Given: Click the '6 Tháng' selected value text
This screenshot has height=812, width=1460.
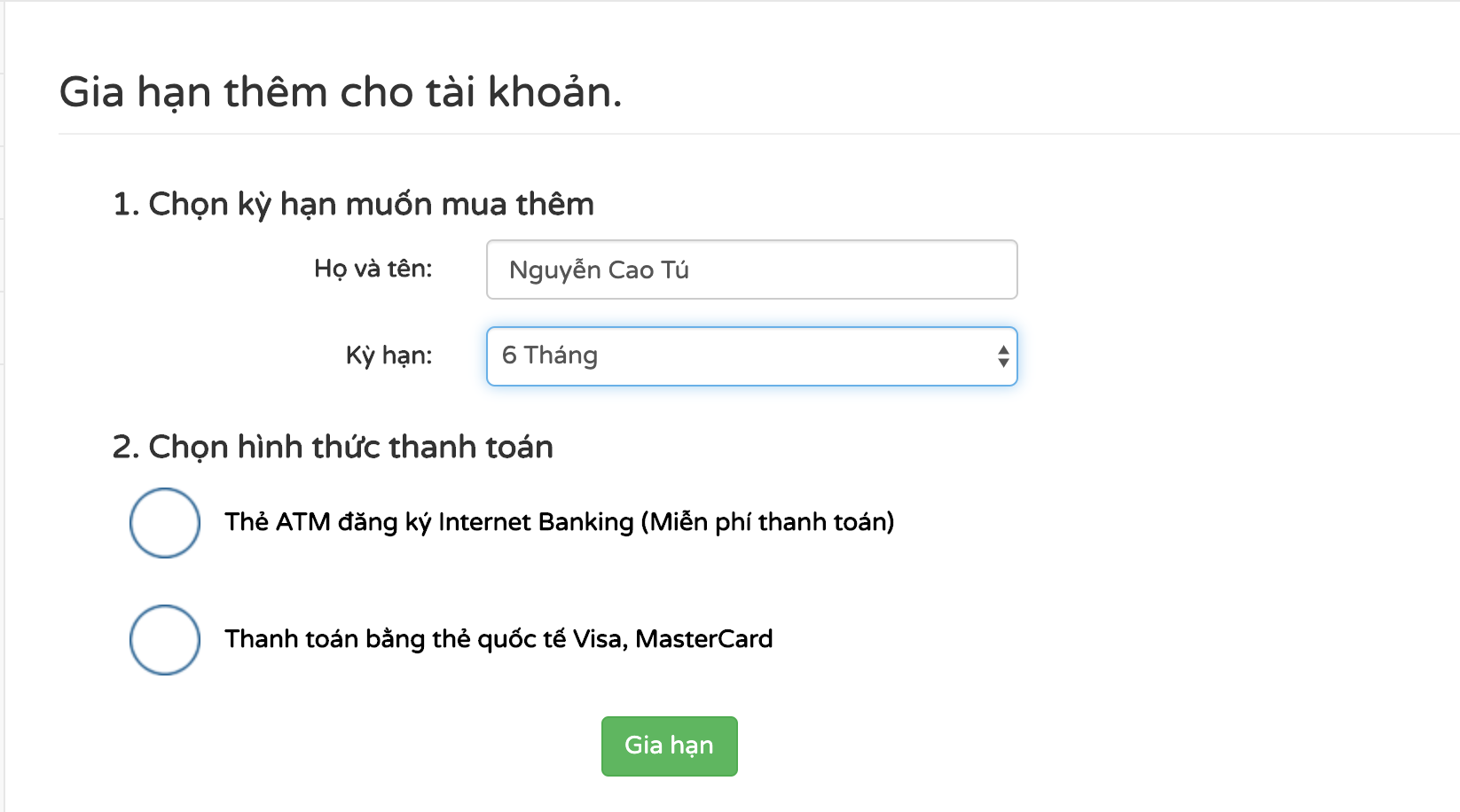Looking at the screenshot, I should tap(550, 355).
